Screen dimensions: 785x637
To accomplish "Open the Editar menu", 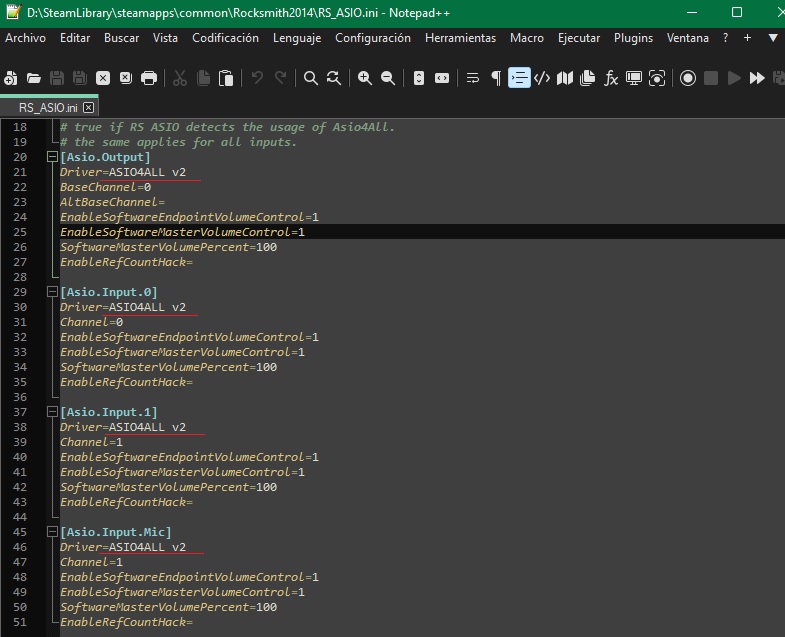I will 75,38.
